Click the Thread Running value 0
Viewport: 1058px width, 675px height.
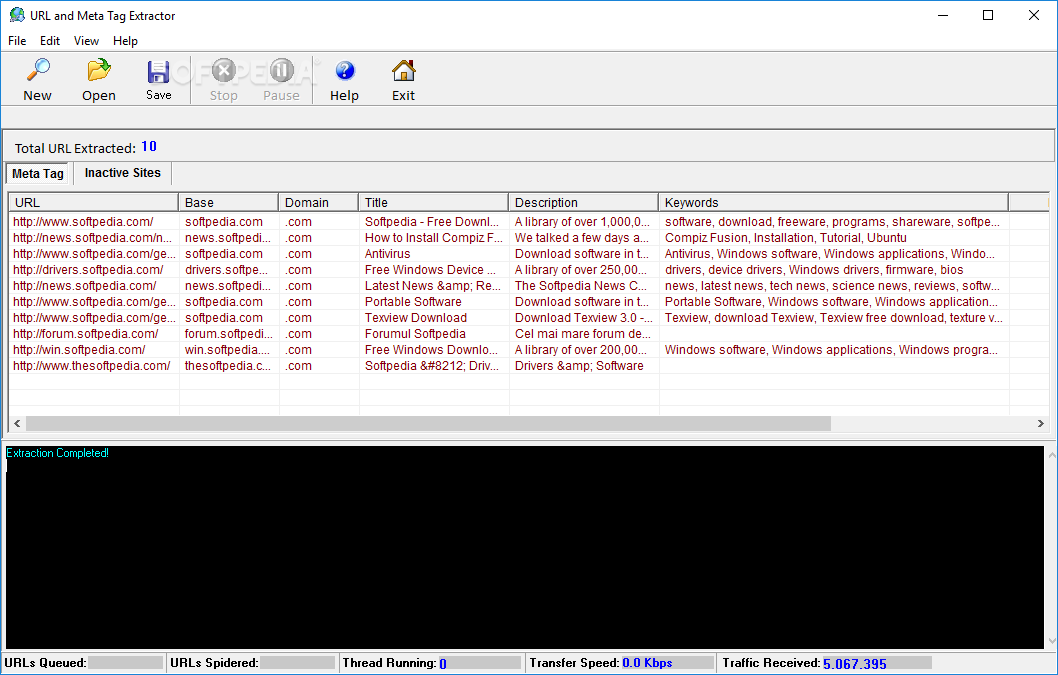[443, 664]
